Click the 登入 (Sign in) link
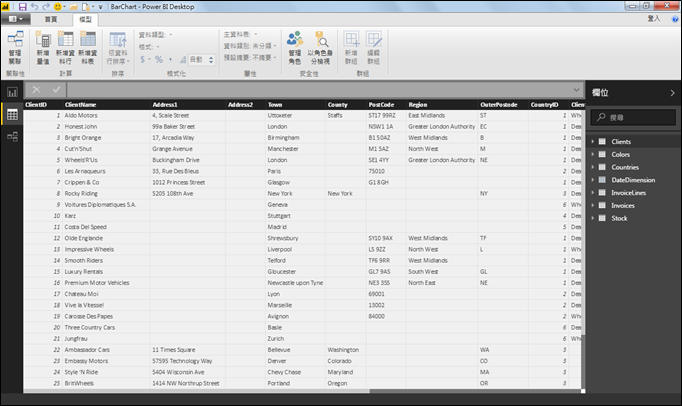 653,19
